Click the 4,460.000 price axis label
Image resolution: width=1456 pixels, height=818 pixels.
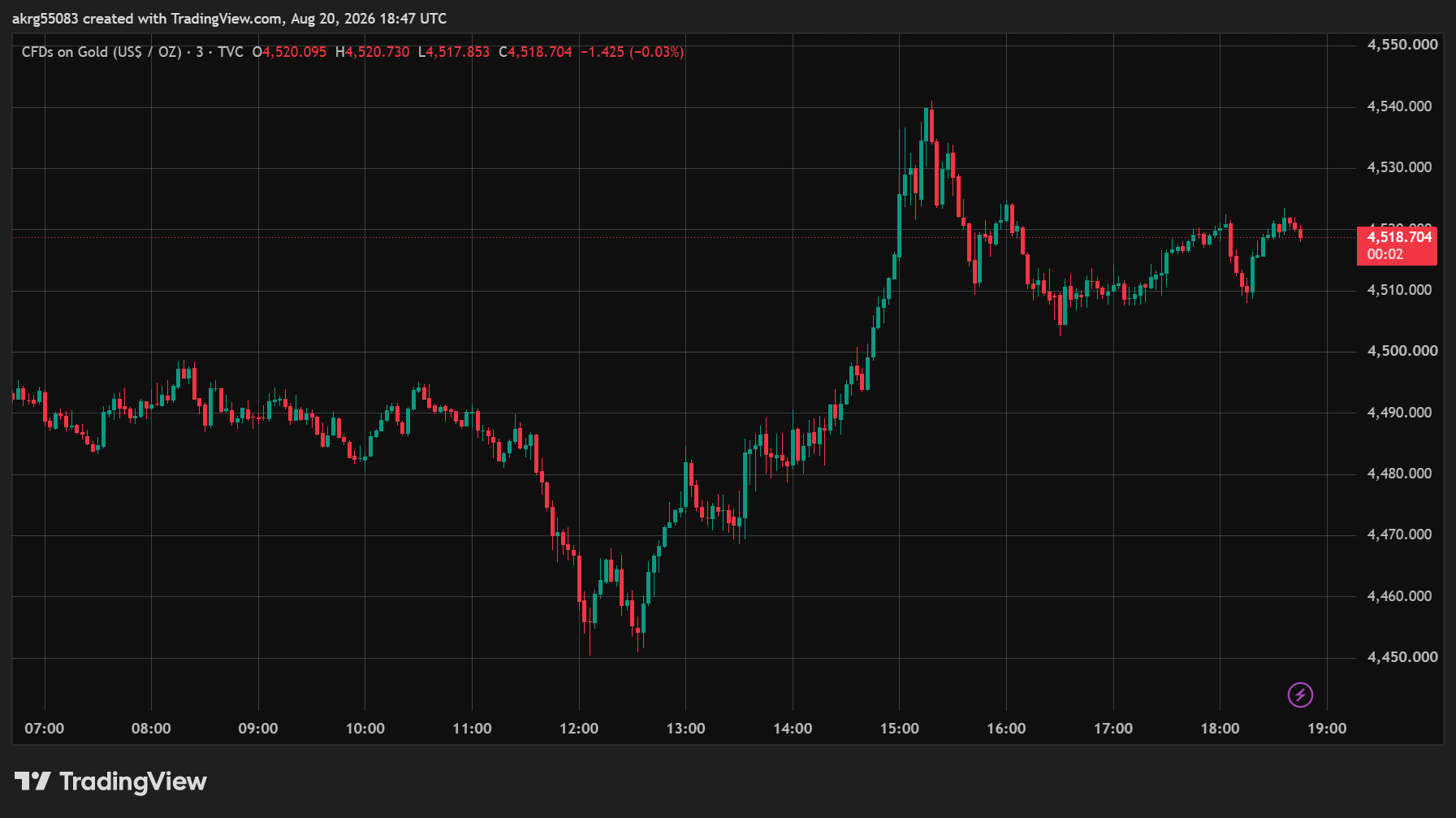click(x=1399, y=596)
